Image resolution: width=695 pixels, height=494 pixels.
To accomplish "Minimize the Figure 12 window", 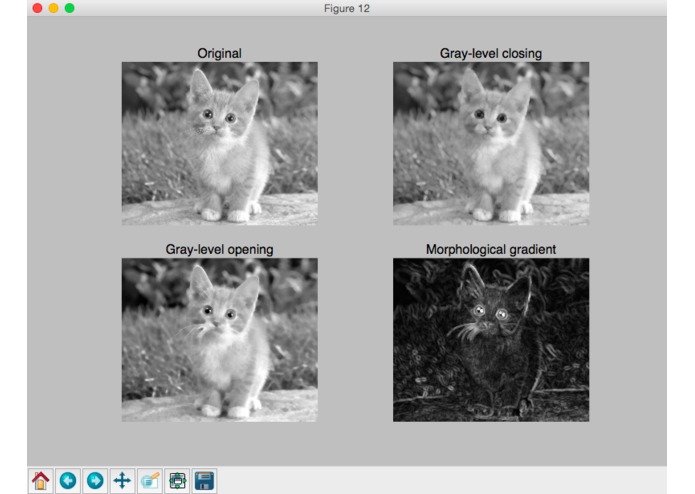I will tap(54, 8).
